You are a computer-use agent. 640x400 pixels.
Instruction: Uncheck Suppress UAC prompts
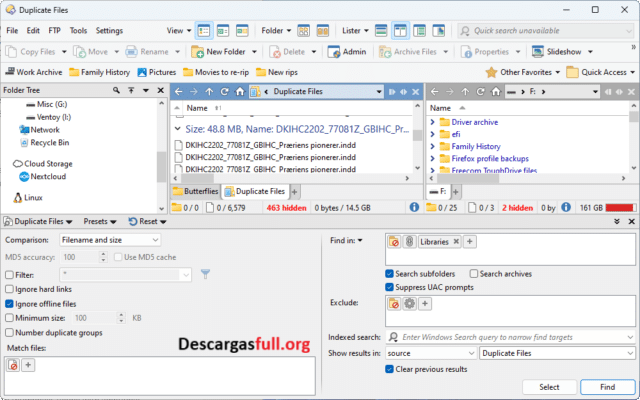389,287
